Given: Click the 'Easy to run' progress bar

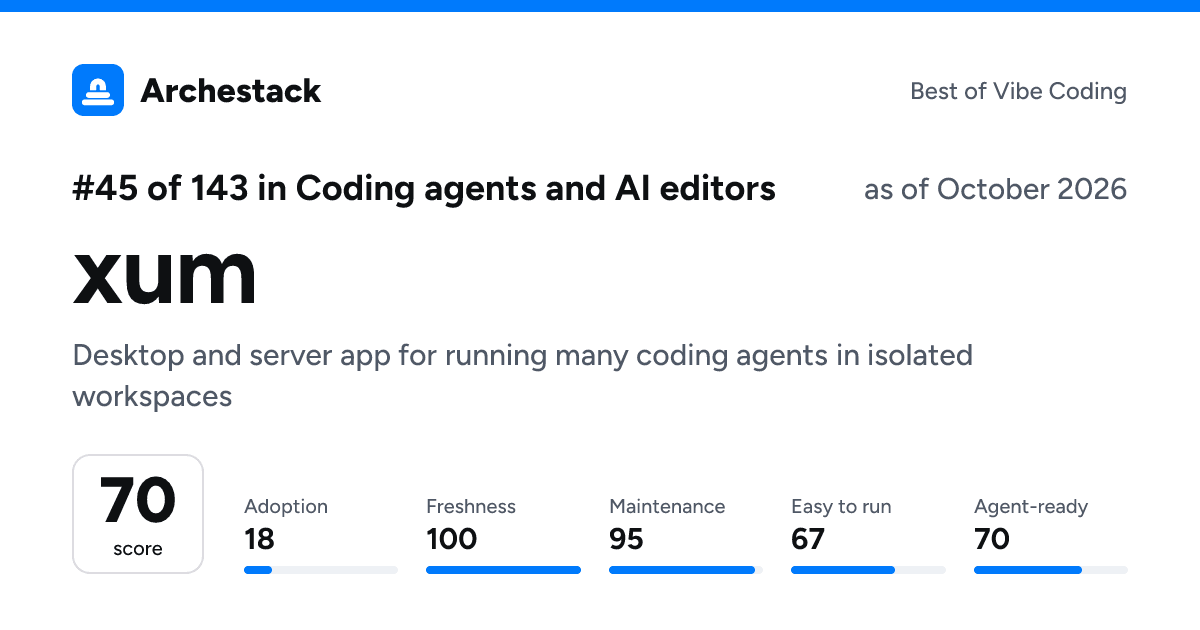Looking at the screenshot, I should 868,570.
